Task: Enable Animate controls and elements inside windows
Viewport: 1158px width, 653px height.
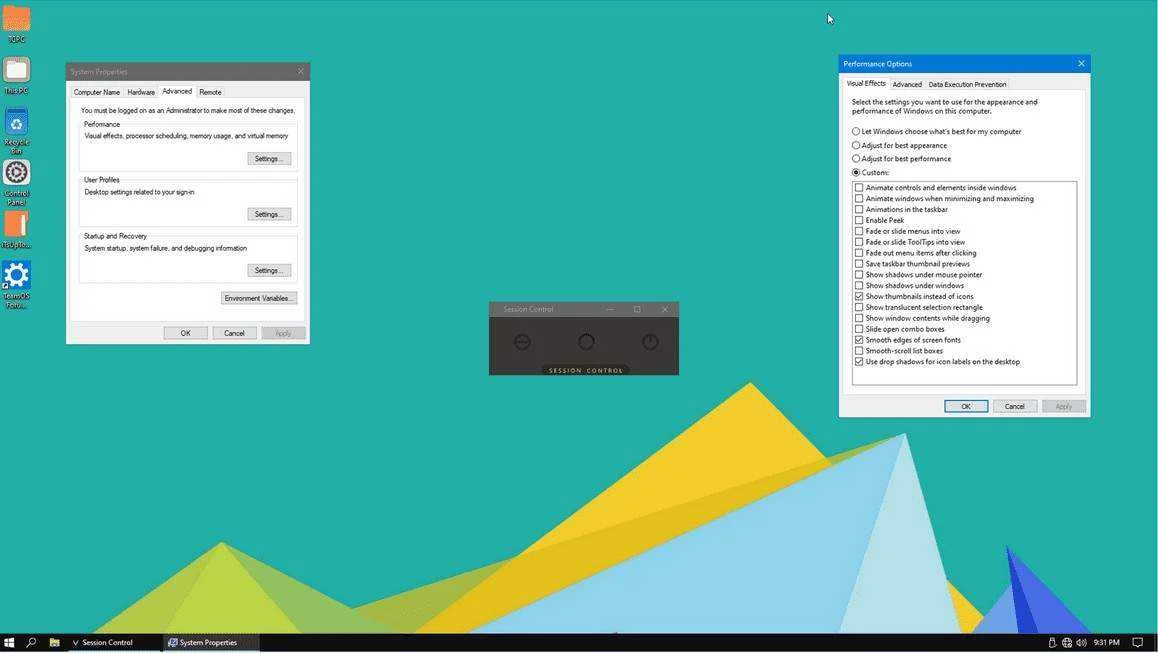Action: click(859, 188)
